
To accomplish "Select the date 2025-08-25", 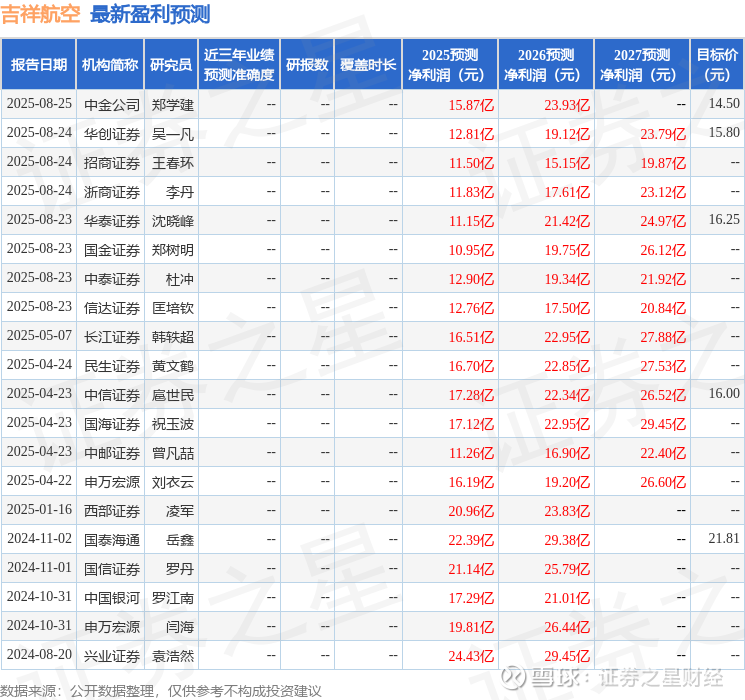I will [x=39, y=104].
